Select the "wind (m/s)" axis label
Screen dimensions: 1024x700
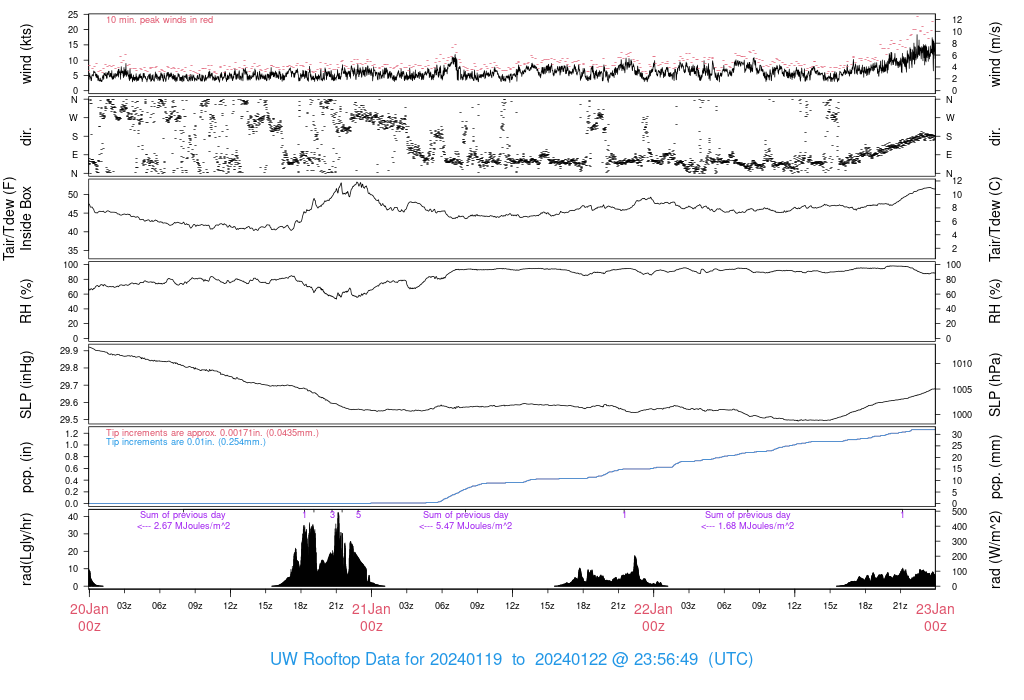(995, 54)
